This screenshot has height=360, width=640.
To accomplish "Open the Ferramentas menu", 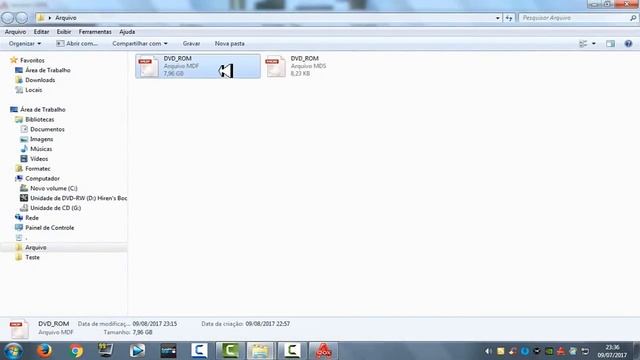I will [95, 32].
